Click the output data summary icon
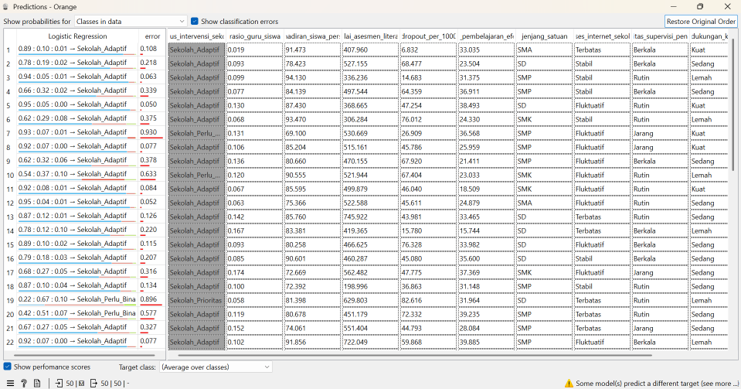 93,383
